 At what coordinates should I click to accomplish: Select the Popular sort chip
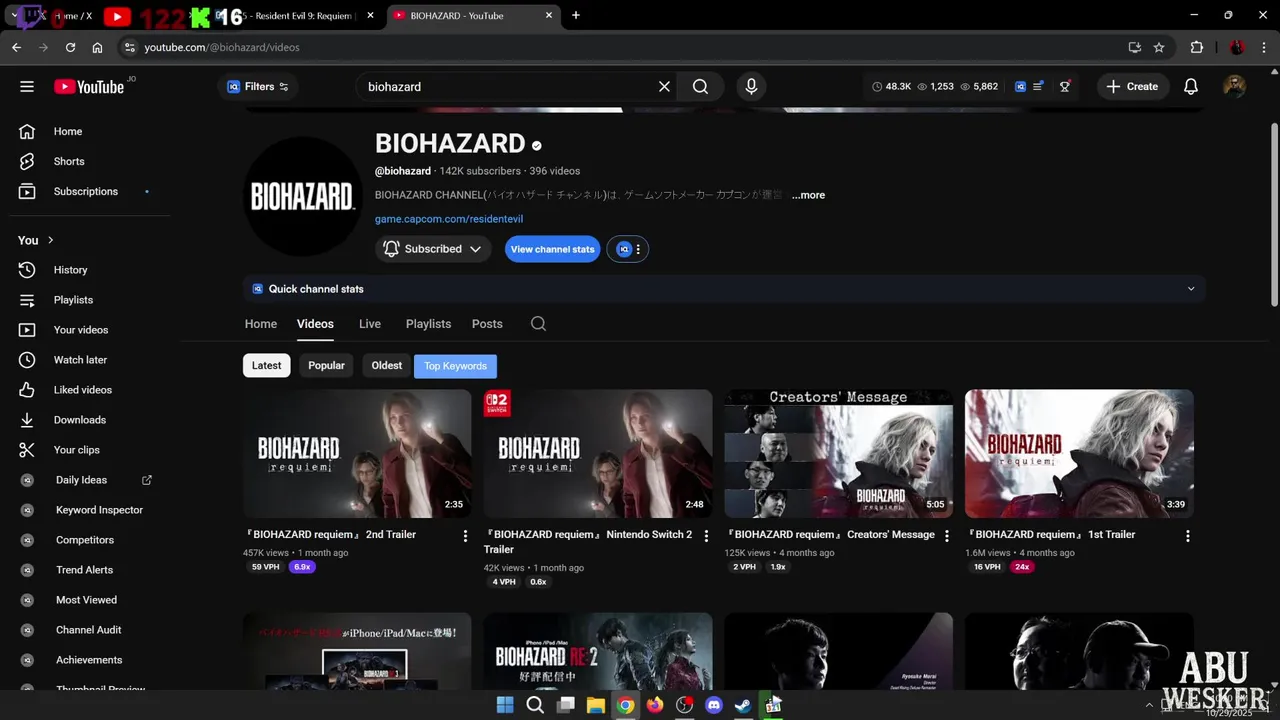coord(326,365)
